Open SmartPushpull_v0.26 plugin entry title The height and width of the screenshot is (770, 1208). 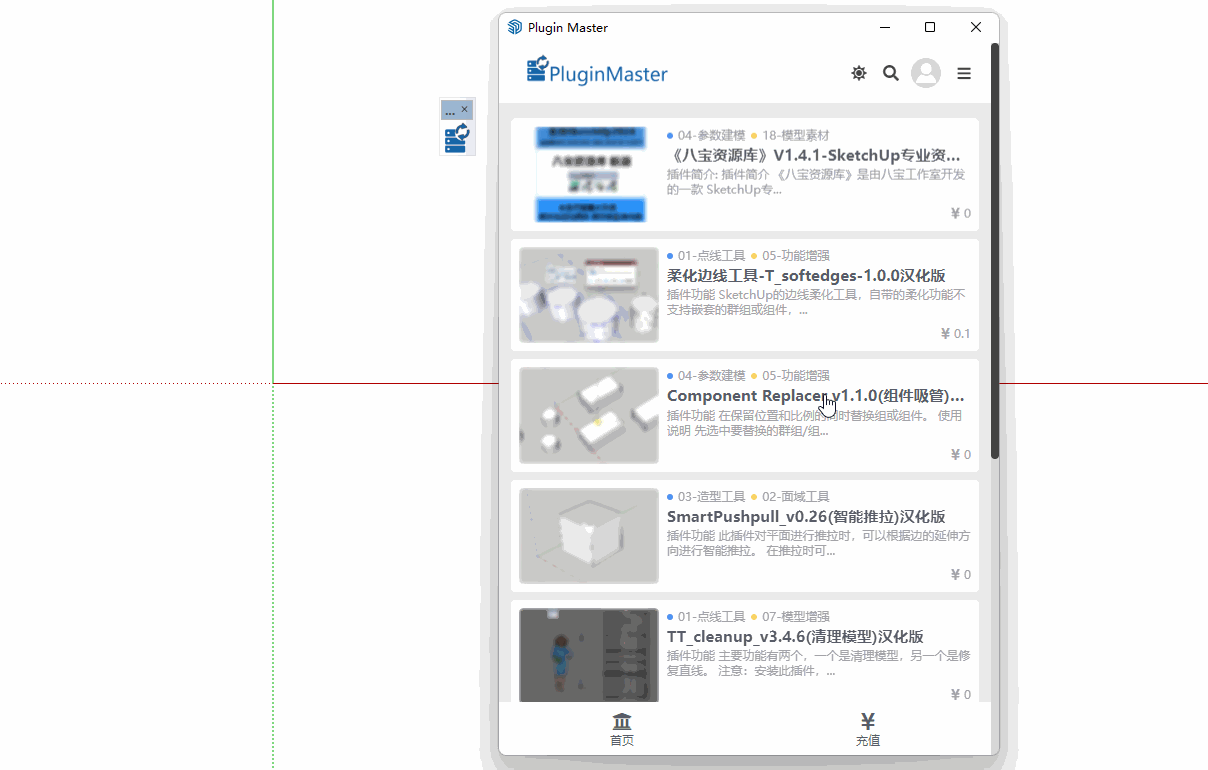tap(806, 517)
